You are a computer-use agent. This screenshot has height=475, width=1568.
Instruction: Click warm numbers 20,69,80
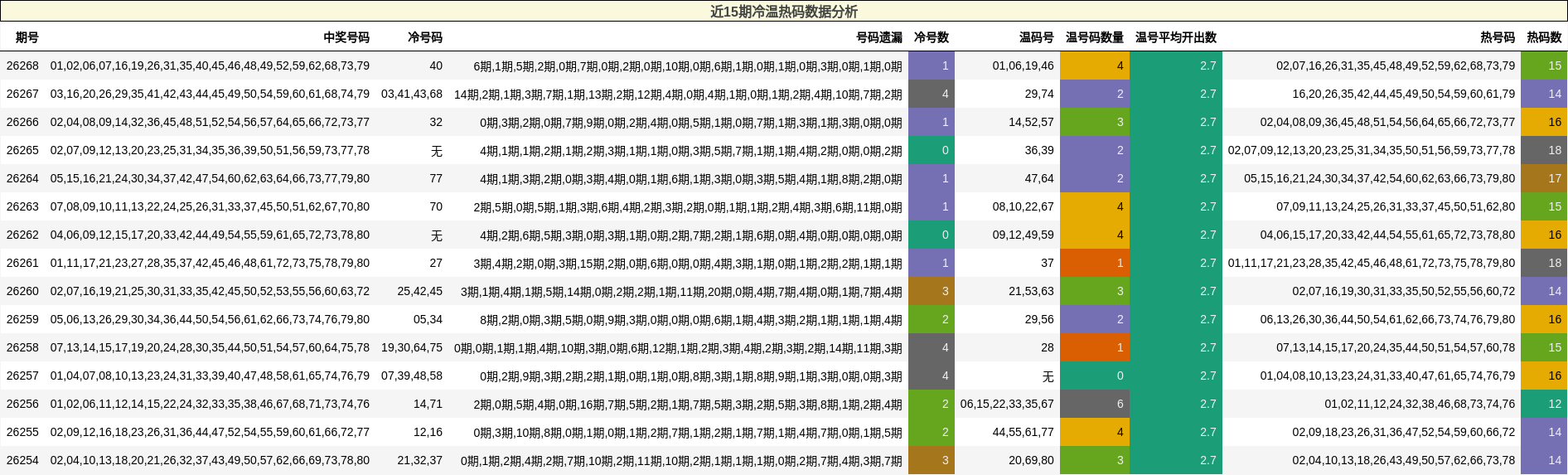[1032, 460]
